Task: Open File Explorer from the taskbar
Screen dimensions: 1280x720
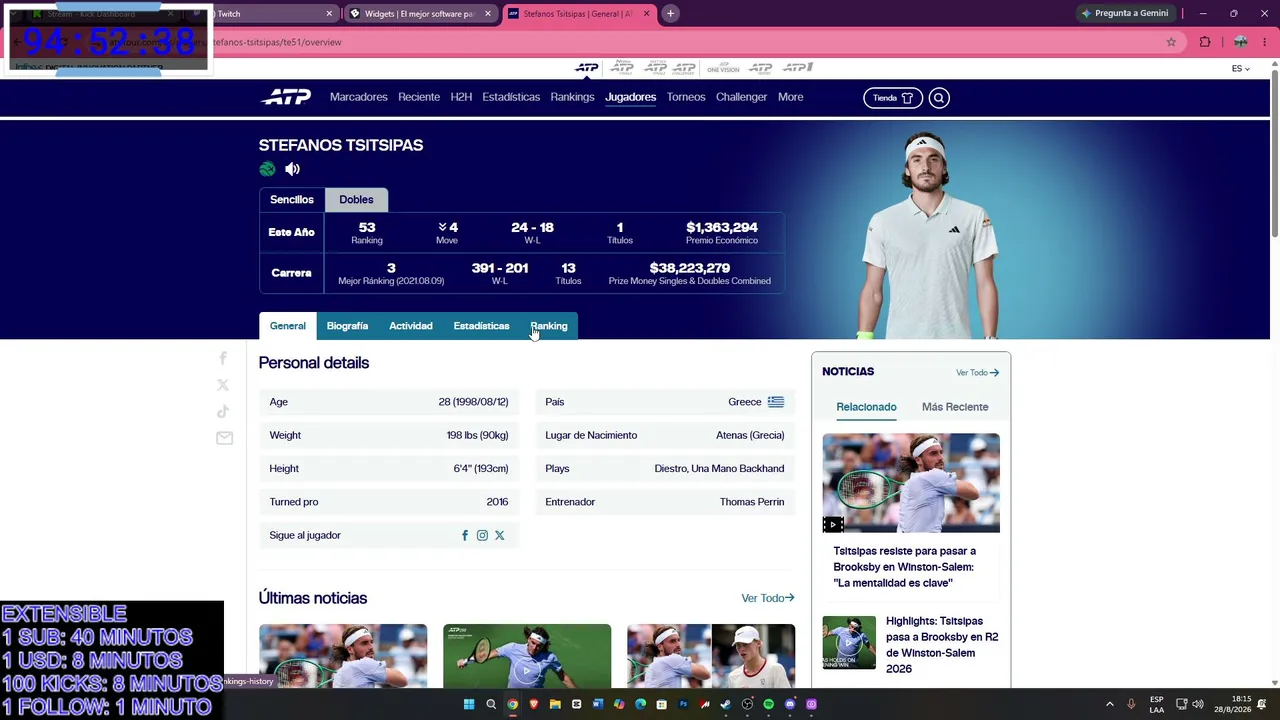Action: 555,704
